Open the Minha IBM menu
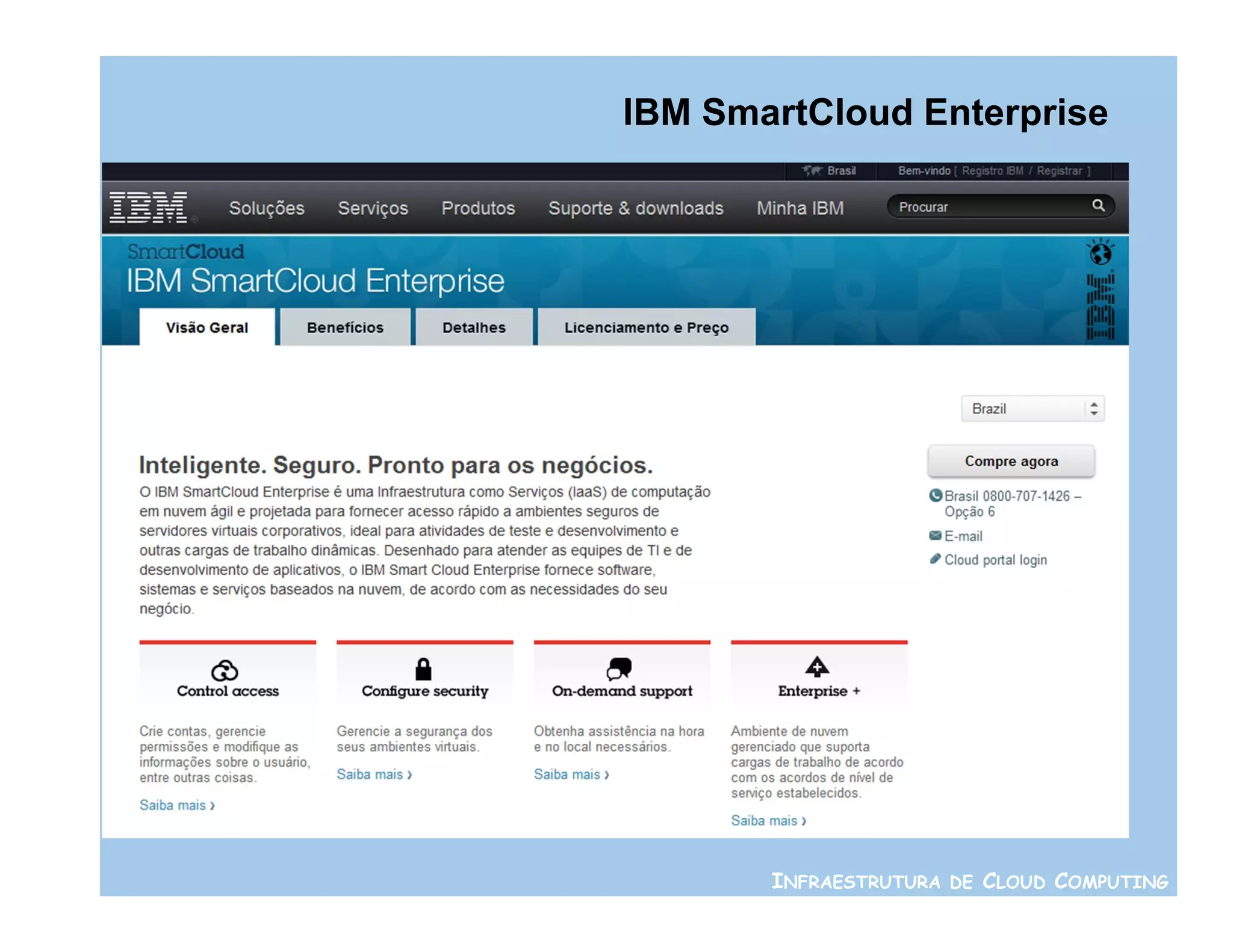This screenshot has width=1233, height=952. [800, 208]
